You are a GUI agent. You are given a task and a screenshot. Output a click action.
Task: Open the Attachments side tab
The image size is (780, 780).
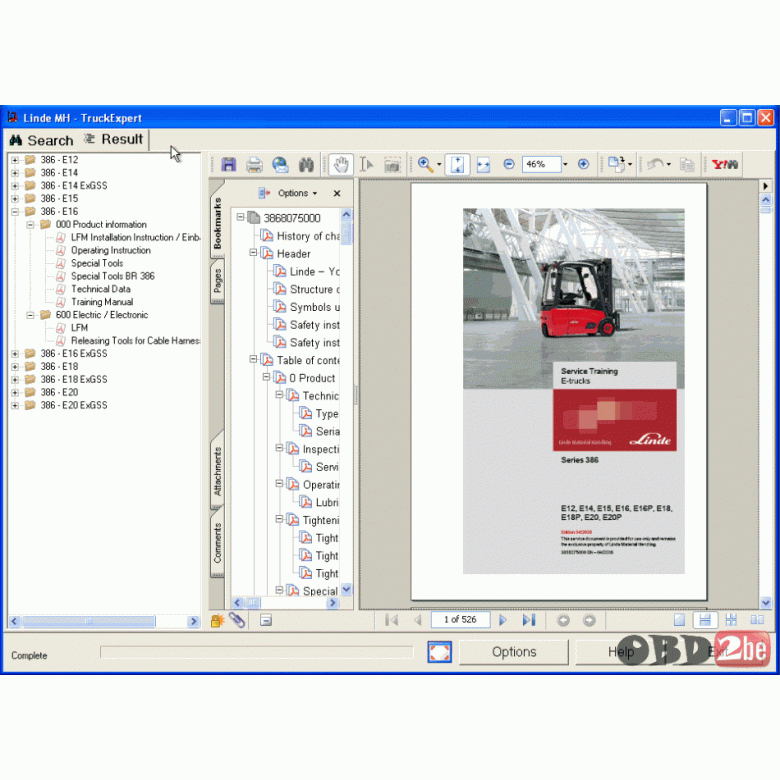coord(217,471)
